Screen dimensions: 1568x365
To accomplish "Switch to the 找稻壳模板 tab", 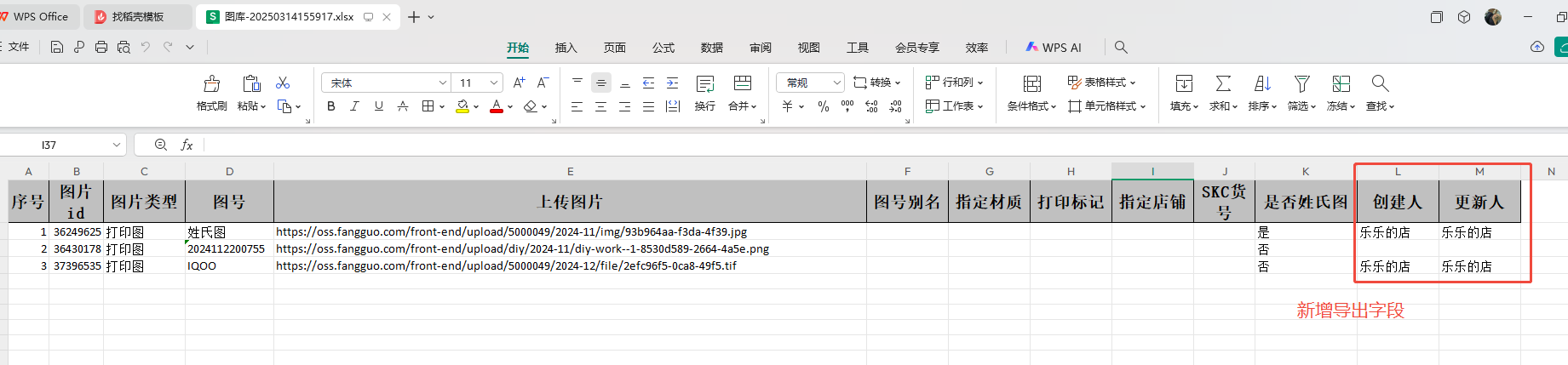I will pos(139,16).
